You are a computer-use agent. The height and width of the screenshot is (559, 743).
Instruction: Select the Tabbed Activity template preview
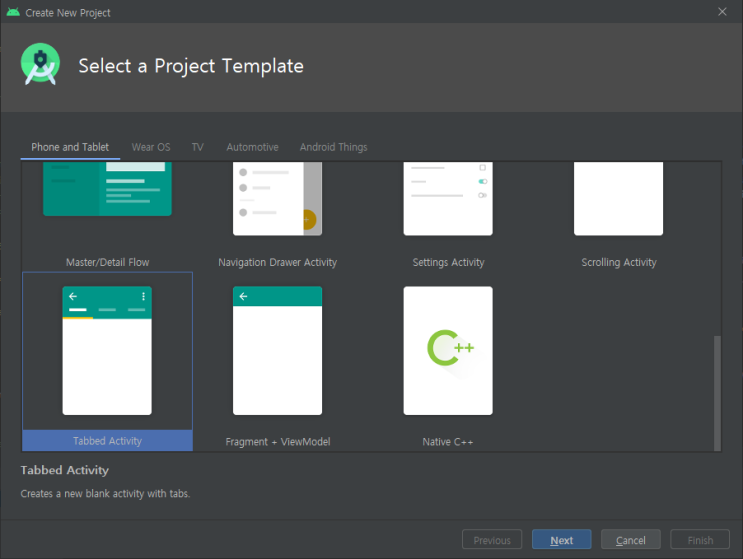[107, 351]
